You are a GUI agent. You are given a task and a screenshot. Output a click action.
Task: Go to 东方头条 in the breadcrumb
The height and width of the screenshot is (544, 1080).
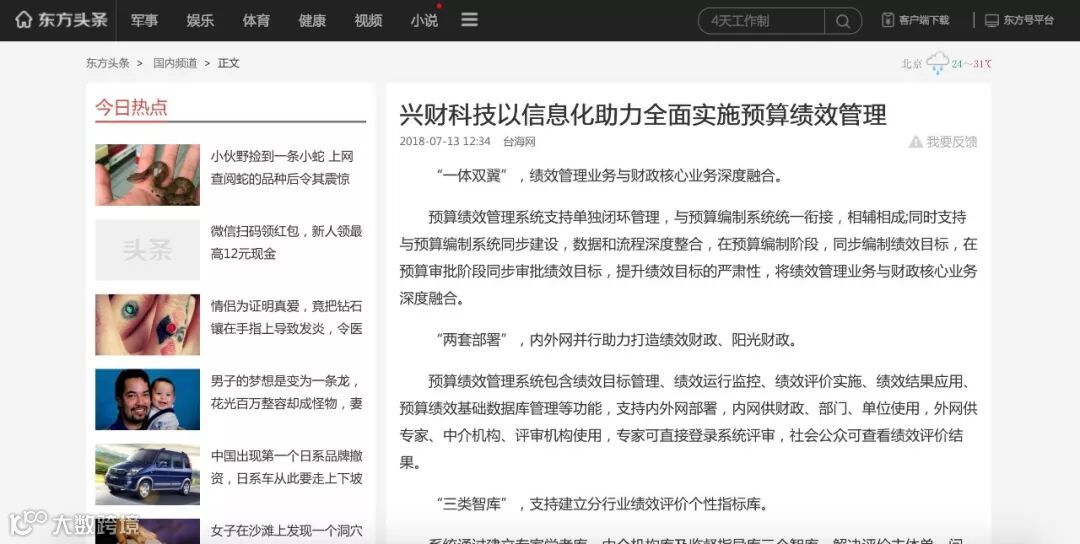click(x=107, y=63)
